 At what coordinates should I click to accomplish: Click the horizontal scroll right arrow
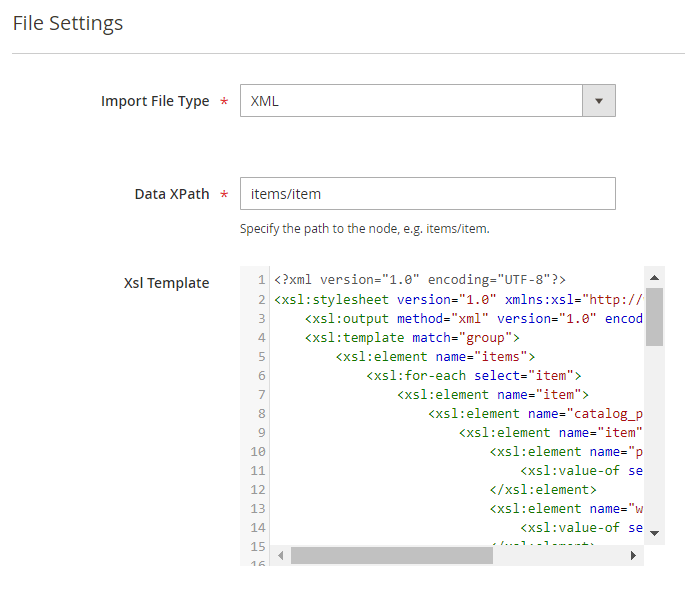coord(633,555)
